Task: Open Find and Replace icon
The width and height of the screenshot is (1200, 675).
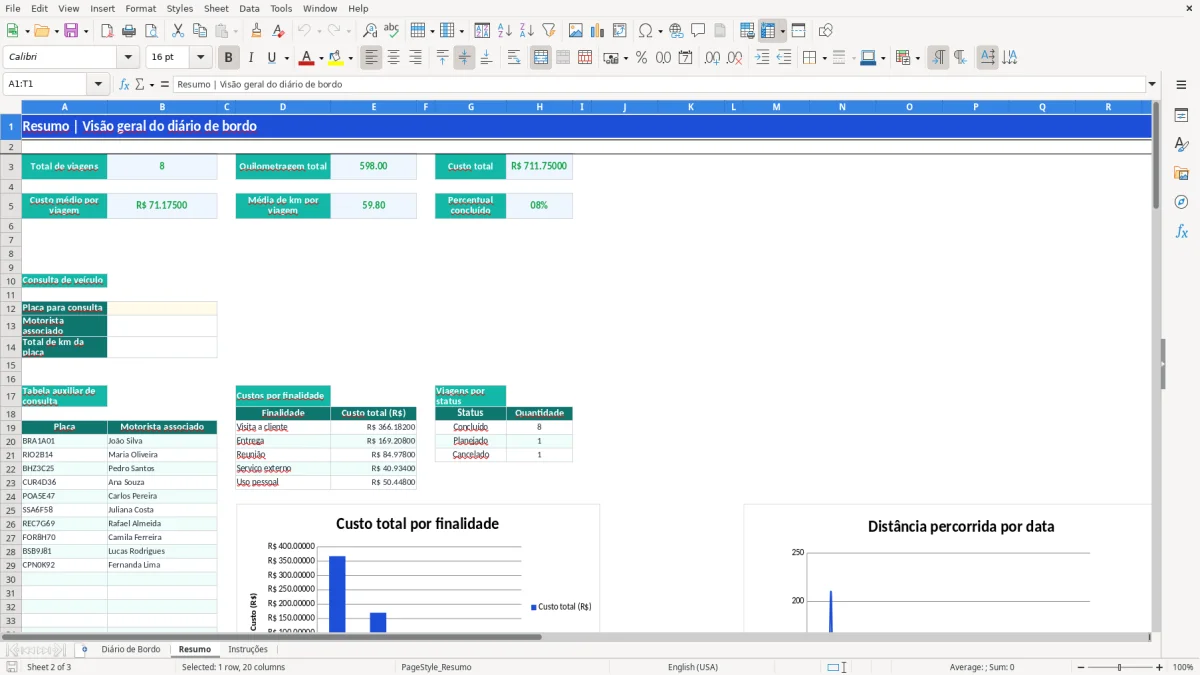Action: pyautogui.click(x=370, y=31)
